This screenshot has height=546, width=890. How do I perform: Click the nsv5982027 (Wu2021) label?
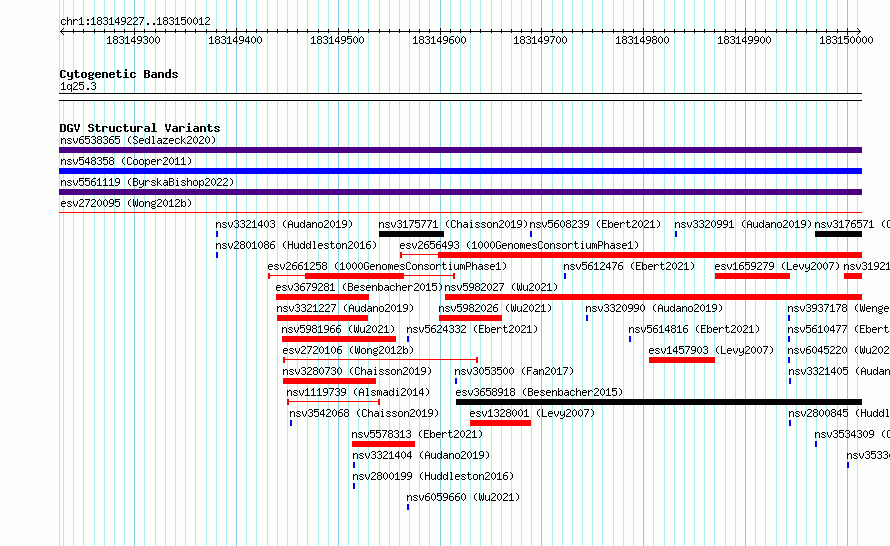coord(501,287)
